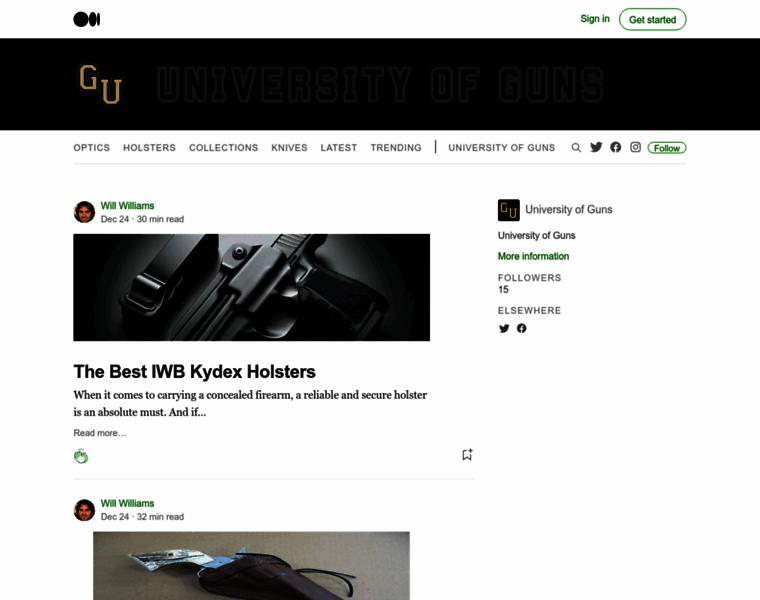Open the More information link
This screenshot has width=760, height=600.
tap(533, 256)
